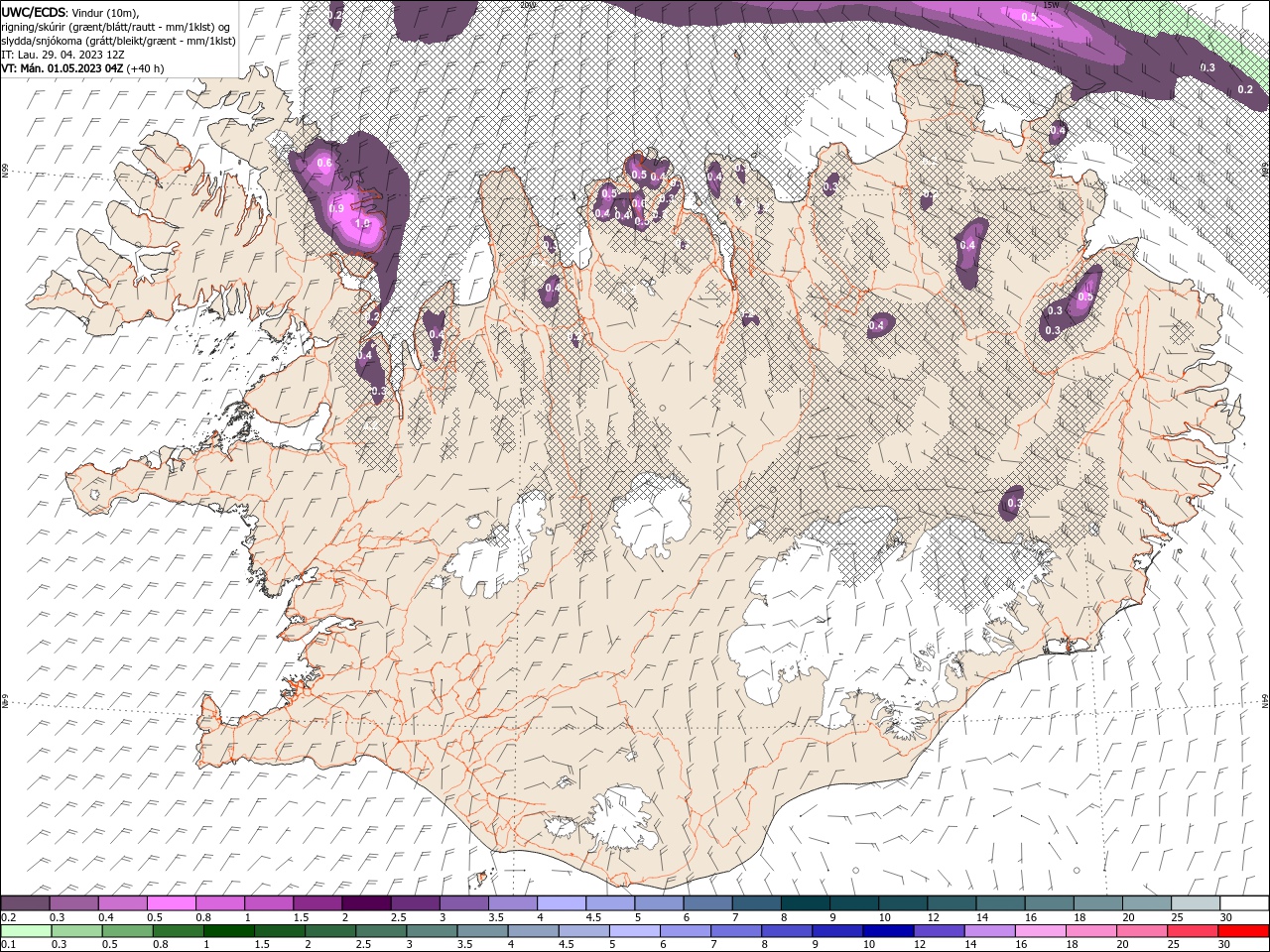Click the palest green 0.1–0.3 rain scale swatch

click(x=26, y=931)
